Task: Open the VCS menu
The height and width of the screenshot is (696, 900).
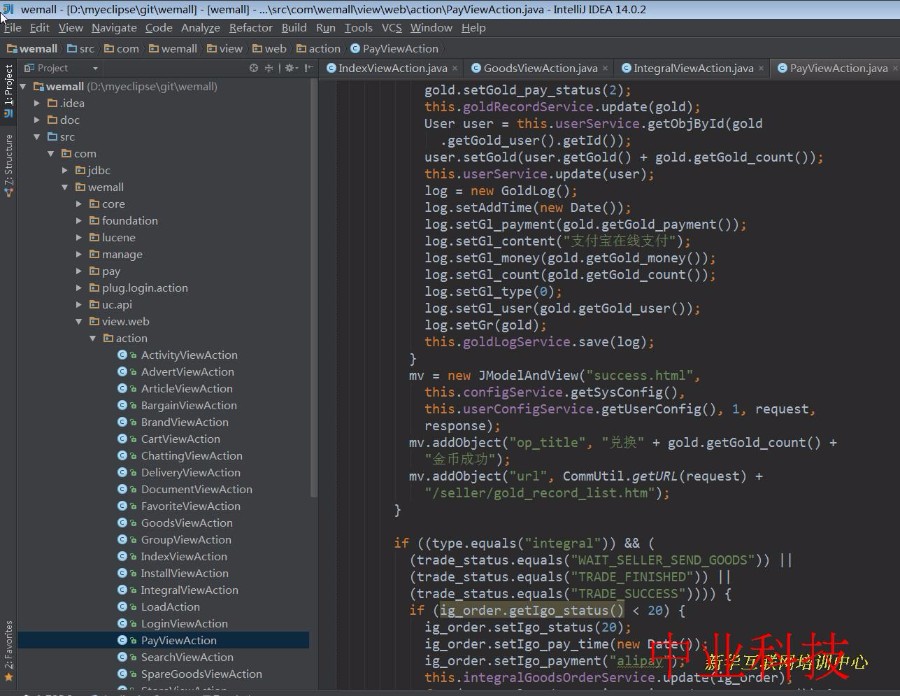Action: [390, 27]
